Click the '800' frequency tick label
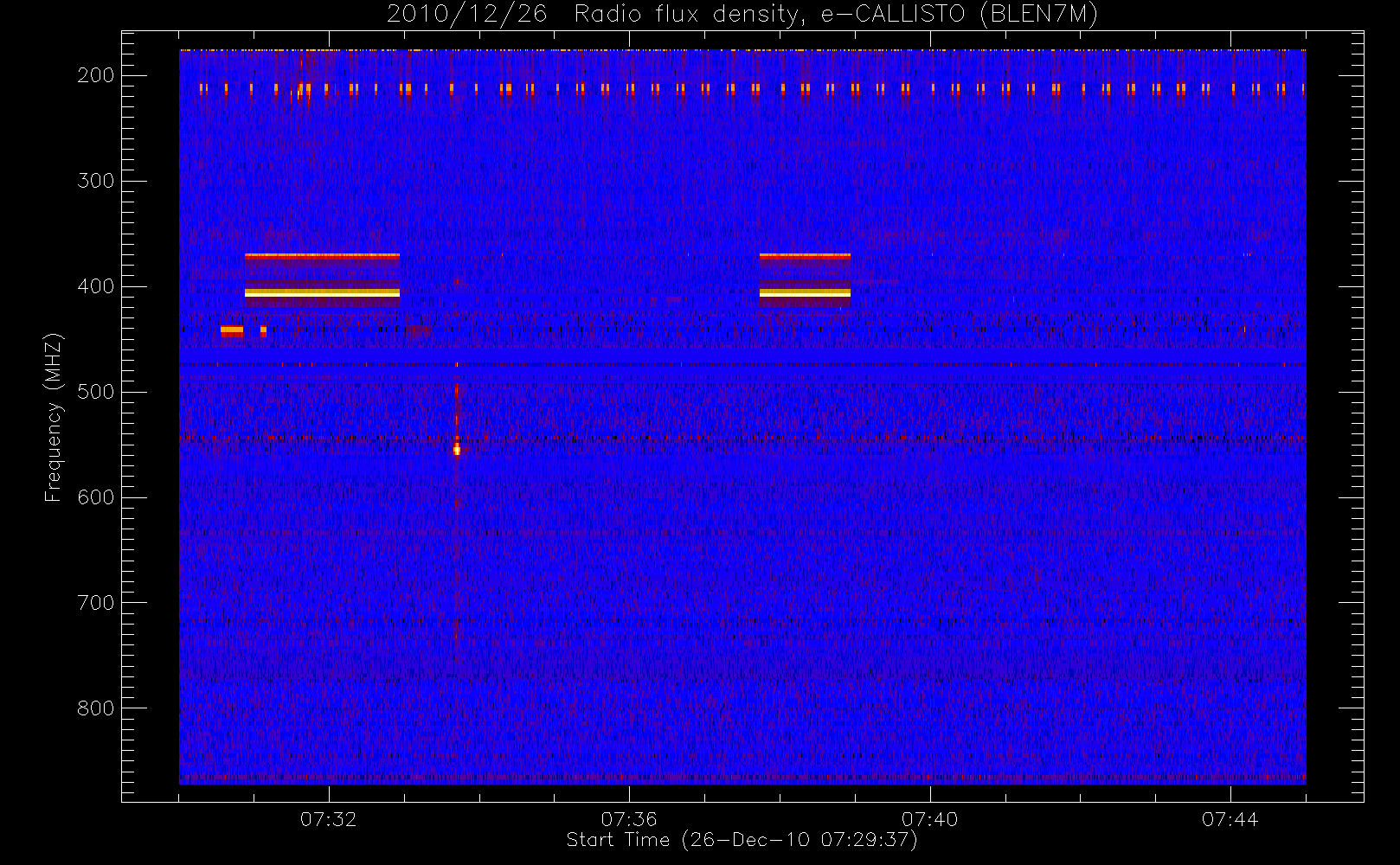 [95, 708]
